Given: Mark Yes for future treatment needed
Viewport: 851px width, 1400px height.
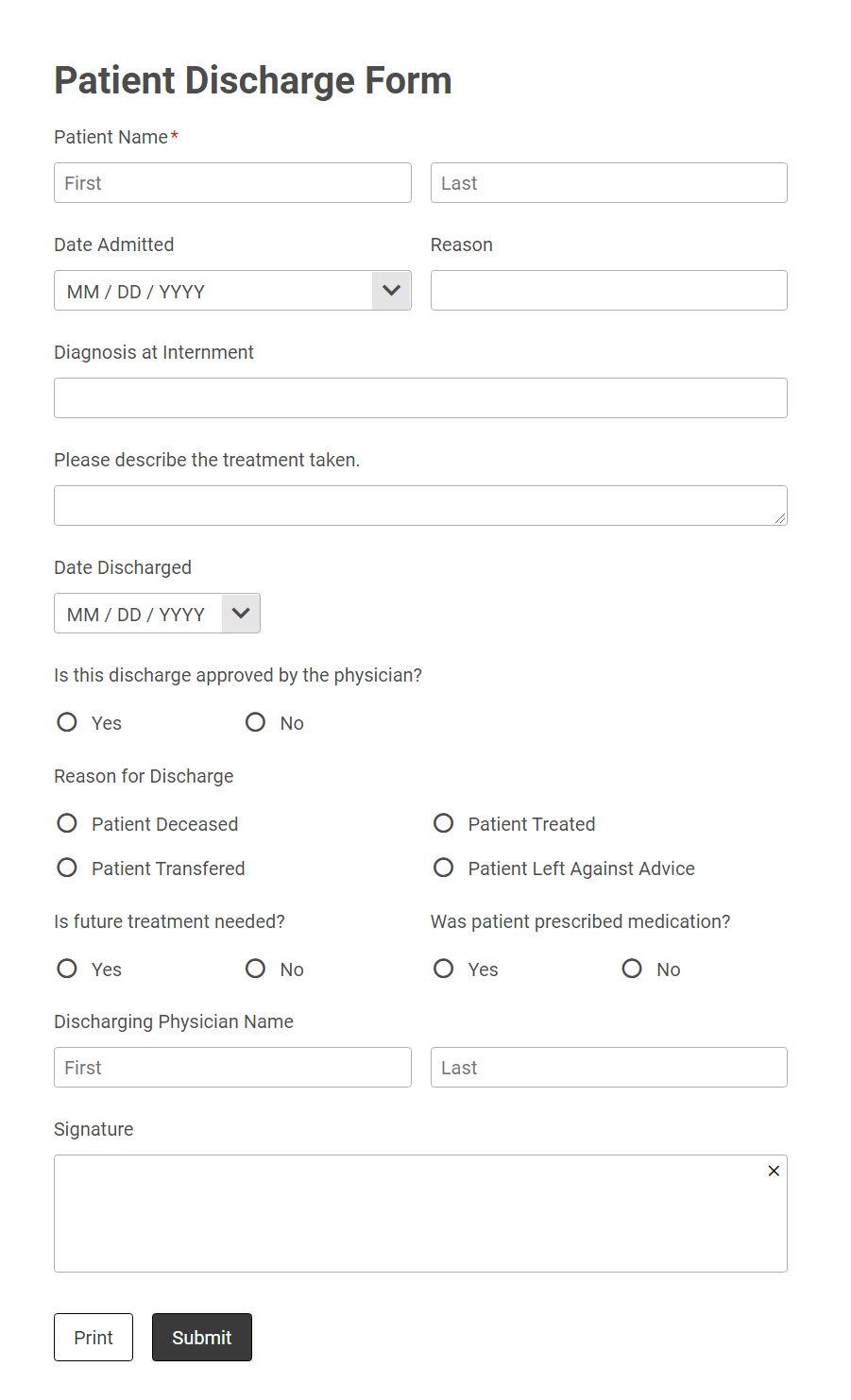Looking at the screenshot, I should pos(66,969).
